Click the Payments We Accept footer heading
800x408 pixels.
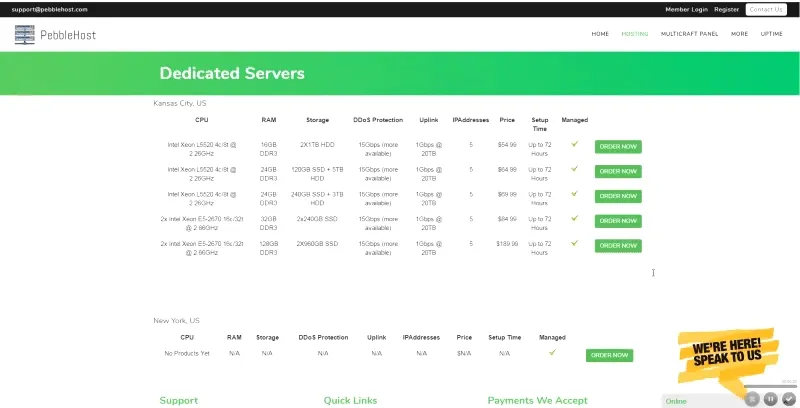tap(538, 401)
